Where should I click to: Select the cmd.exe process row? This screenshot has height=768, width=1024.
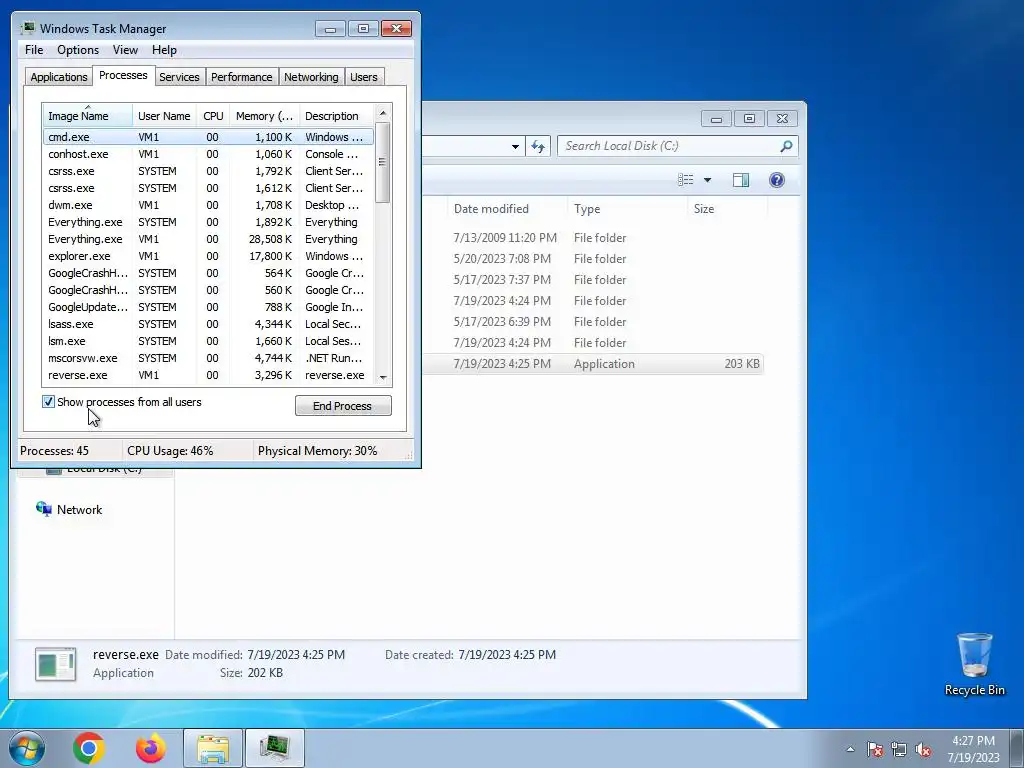click(208, 137)
